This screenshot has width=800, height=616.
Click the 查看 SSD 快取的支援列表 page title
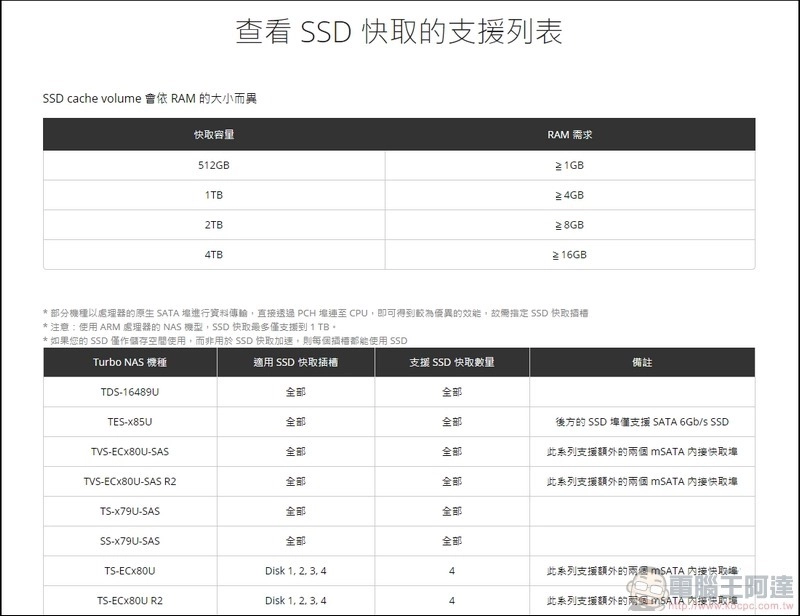(x=400, y=31)
